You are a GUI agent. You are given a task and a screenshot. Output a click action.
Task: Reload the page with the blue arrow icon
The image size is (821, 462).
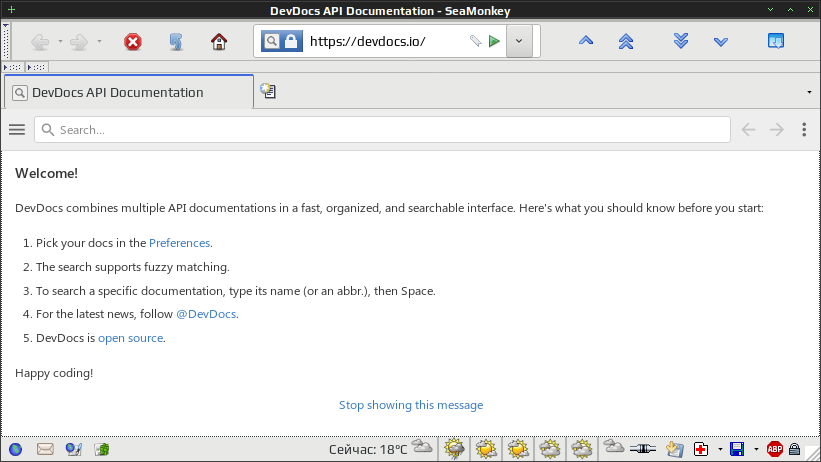(x=176, y=41)
